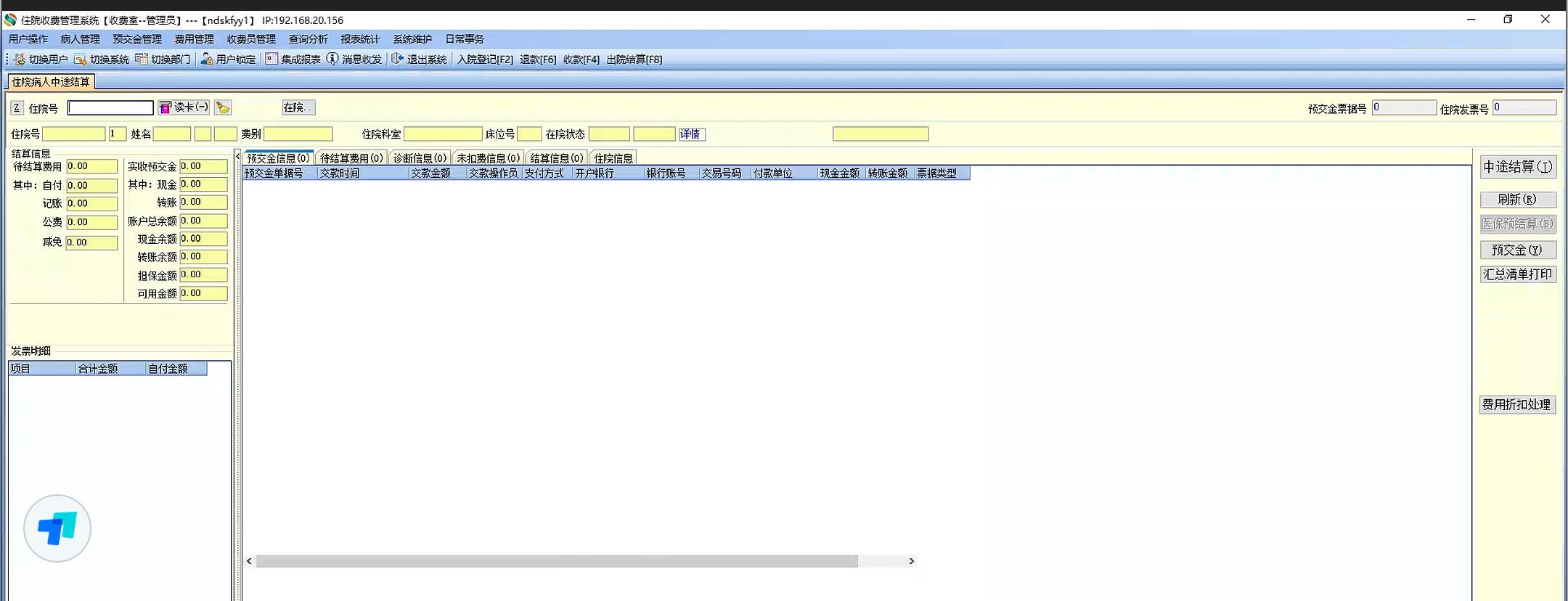Collapse the left panel with the arrow

coord(237,156)
